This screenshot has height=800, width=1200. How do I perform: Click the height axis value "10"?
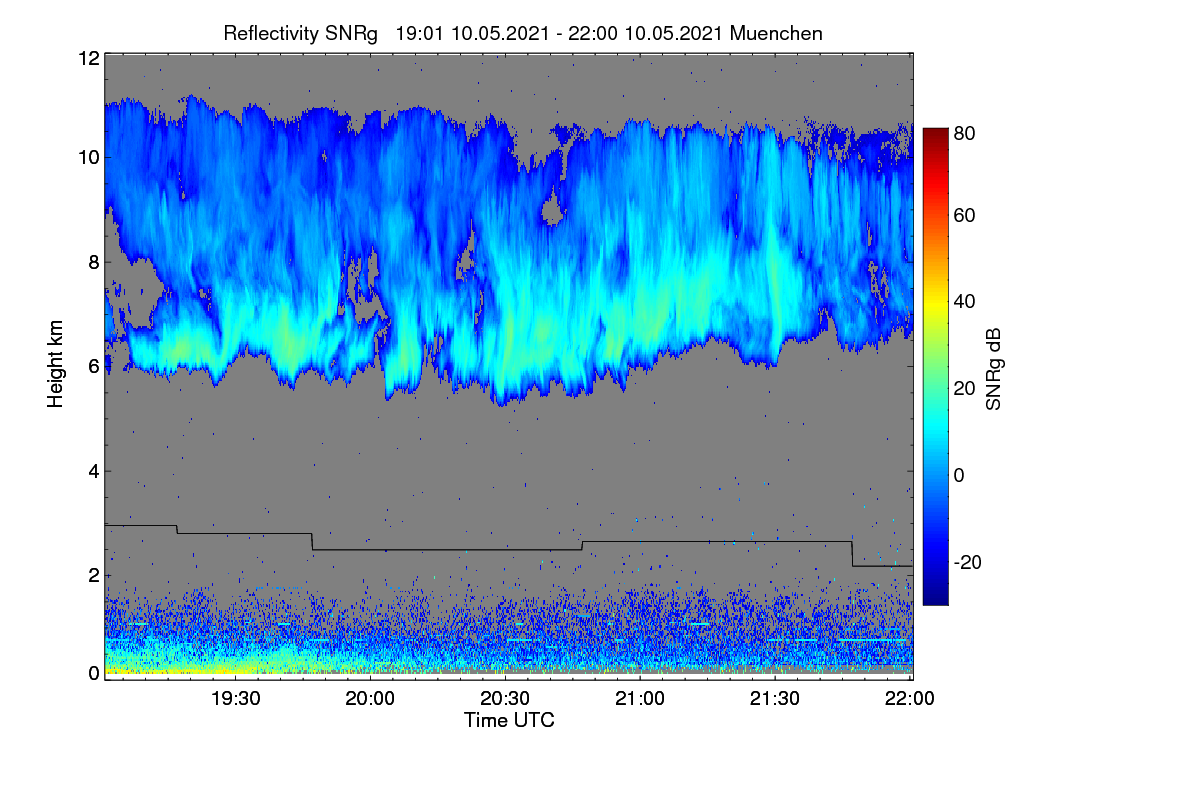[88, 157]
